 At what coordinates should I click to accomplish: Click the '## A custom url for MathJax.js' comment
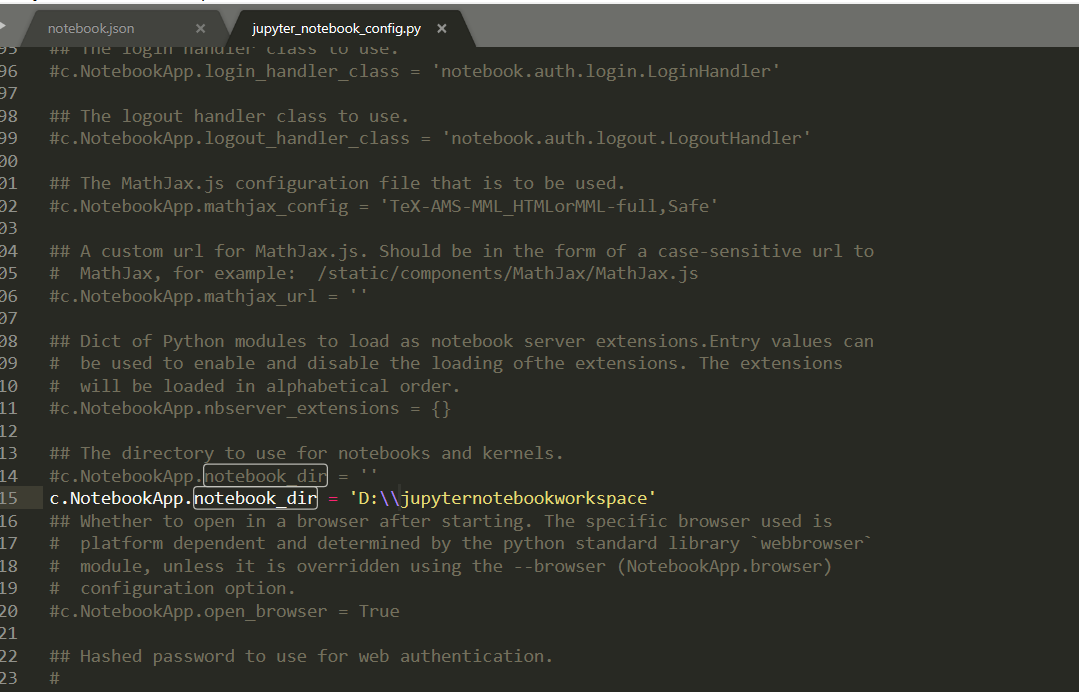[x=462, y=250]
